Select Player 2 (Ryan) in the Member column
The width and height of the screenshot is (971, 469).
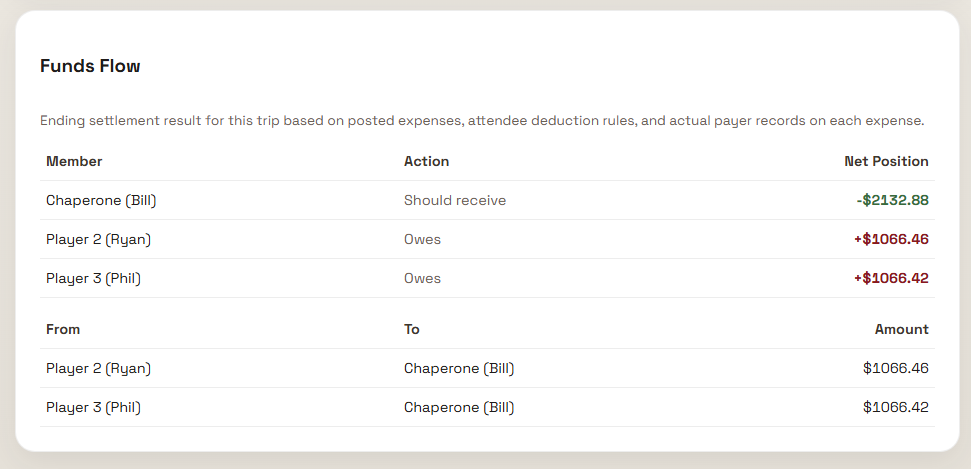98,239
